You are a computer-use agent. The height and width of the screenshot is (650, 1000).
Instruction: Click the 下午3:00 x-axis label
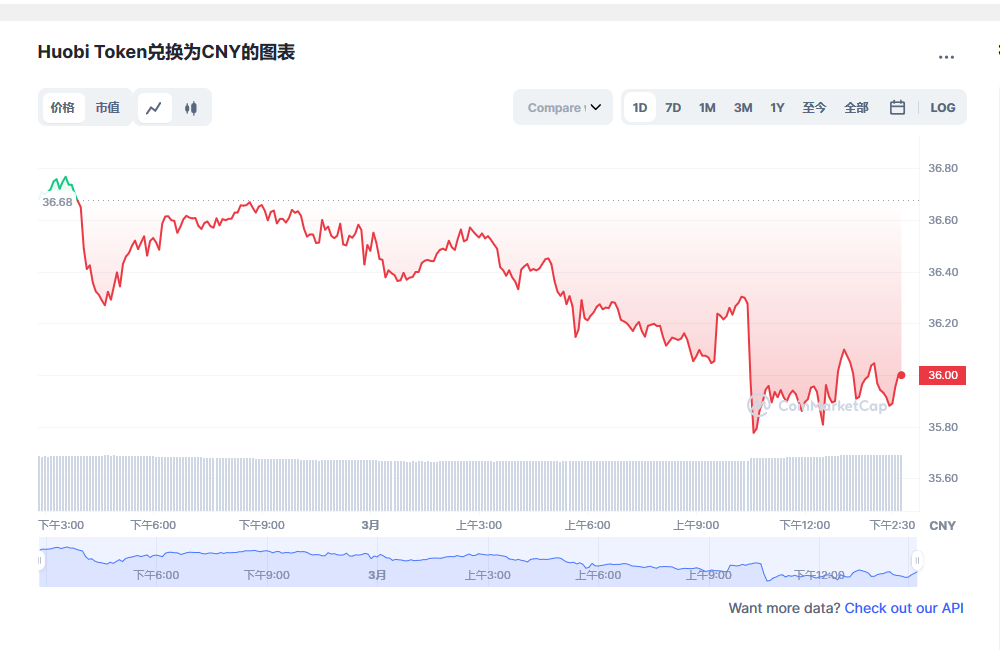(x=61, y=525)
